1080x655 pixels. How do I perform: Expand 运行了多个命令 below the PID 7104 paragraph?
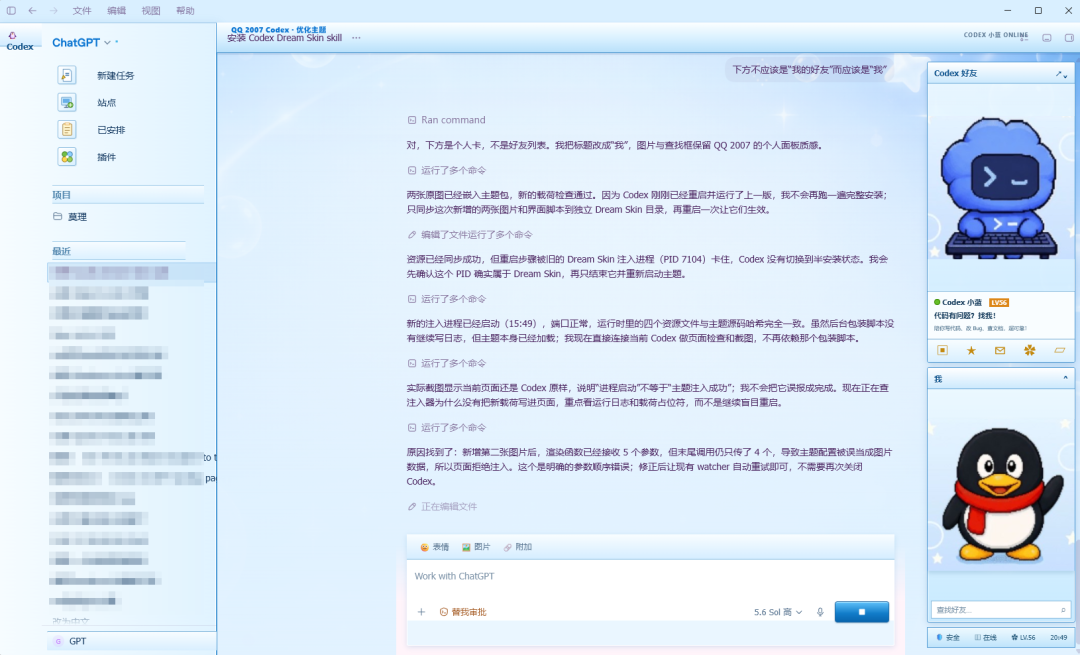(x=446, y=299)
